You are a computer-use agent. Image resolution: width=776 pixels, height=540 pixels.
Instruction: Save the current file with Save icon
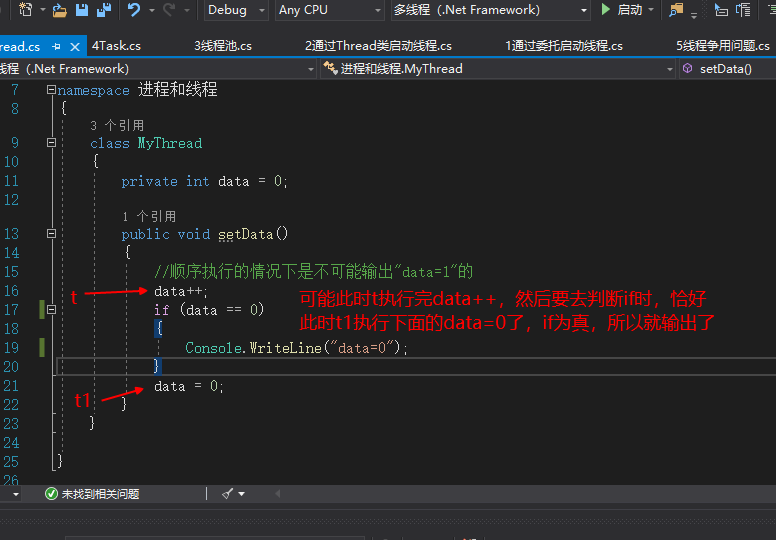click(82, 10)
